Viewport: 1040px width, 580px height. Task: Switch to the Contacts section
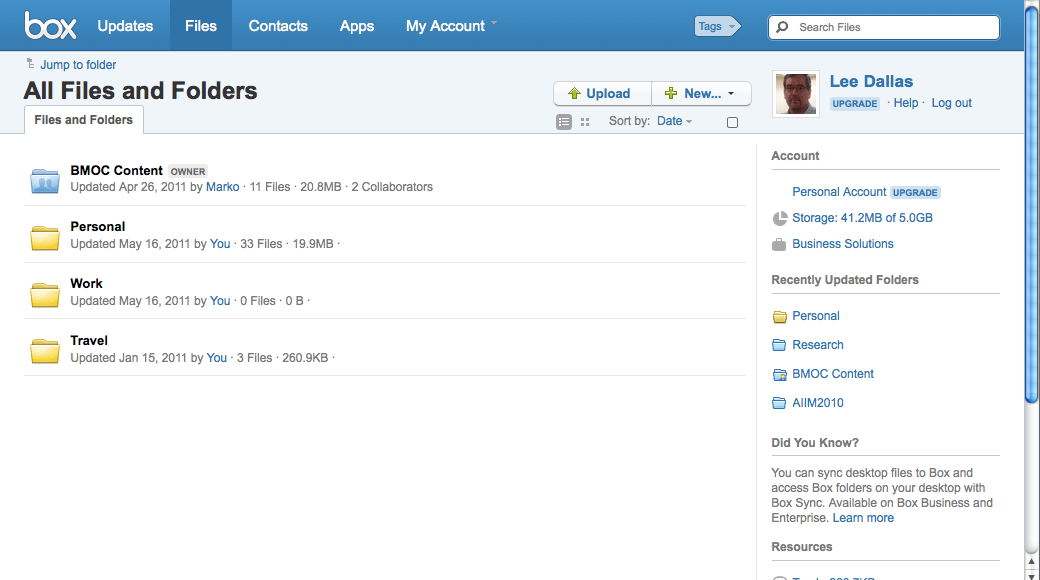(x=277, y=26)
